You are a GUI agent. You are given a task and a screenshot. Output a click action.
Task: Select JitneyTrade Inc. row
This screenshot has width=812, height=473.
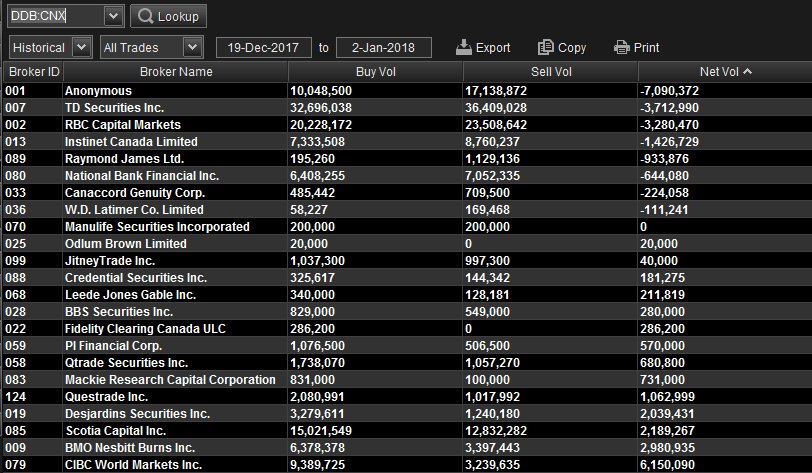pos(407,261)
